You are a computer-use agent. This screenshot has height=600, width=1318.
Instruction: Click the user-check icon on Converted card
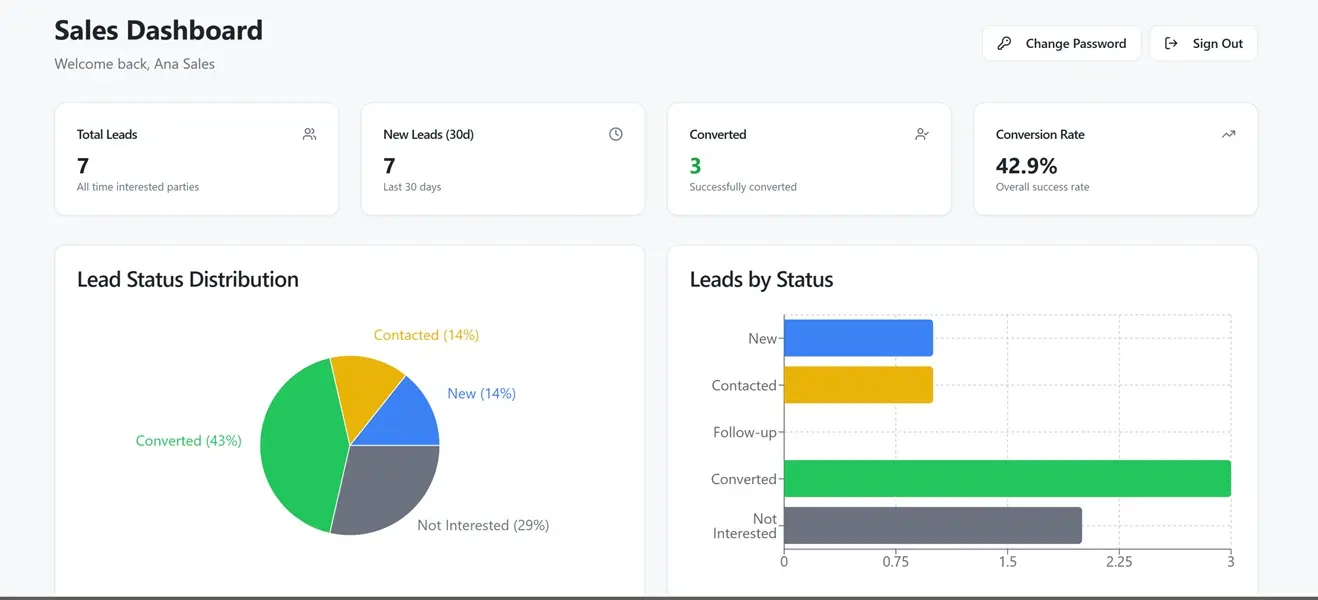[x=922, y=134]
